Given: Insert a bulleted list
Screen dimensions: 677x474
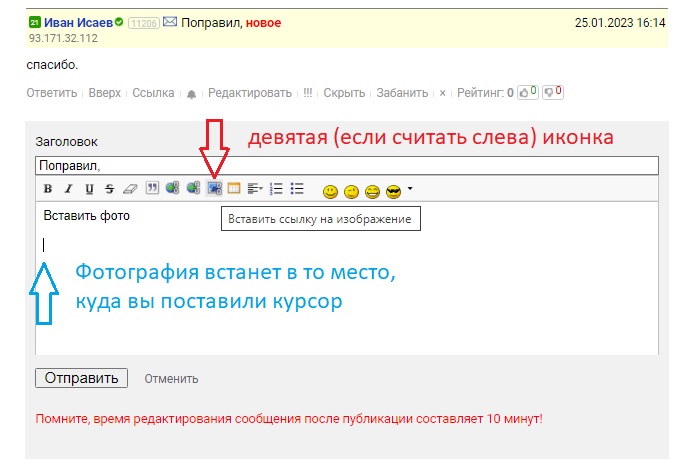Looking at the screenshot, I should pyautogui.click(x=297, y=189).
